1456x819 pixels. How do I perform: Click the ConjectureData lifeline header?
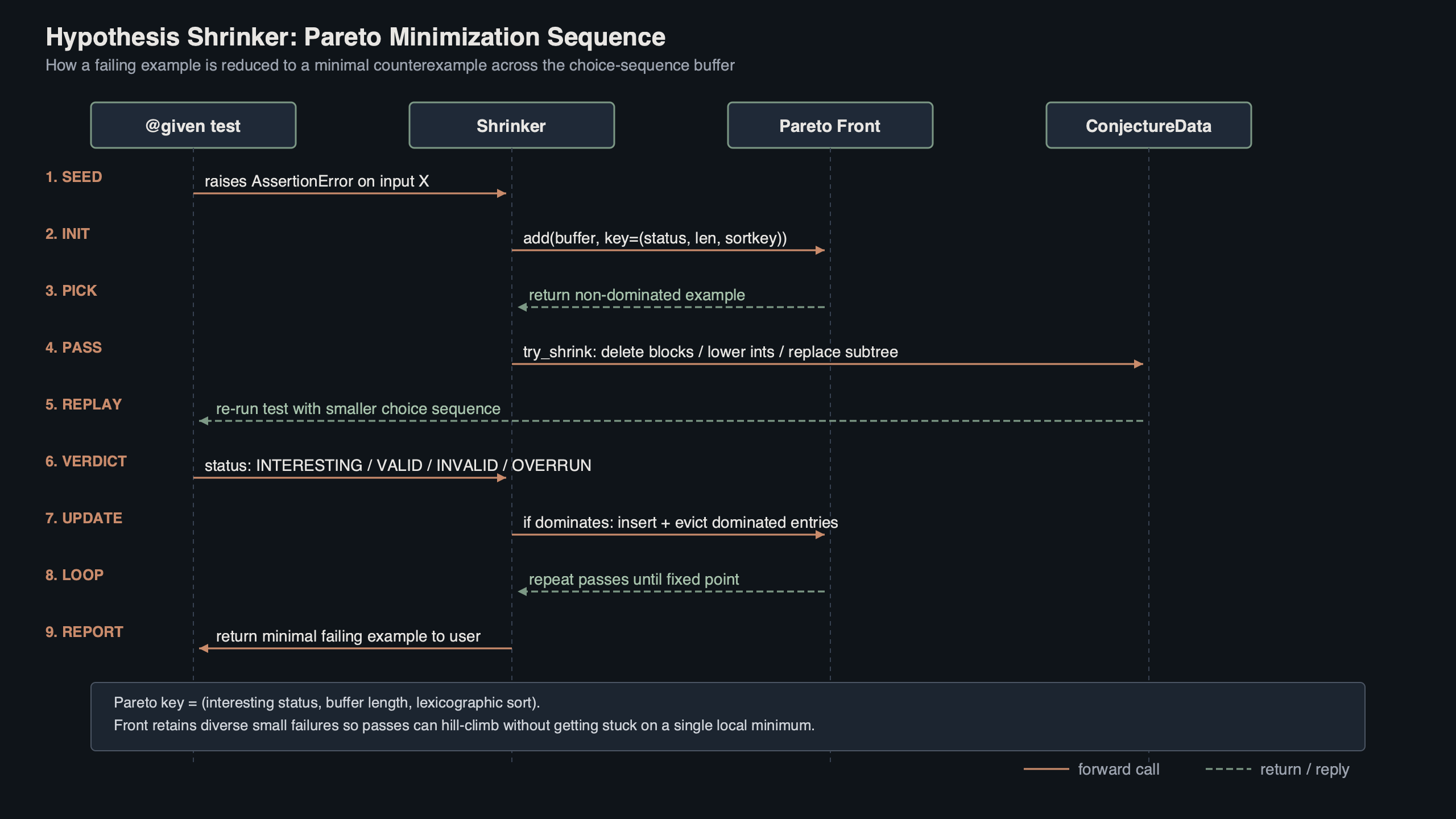coord(1148,125)
